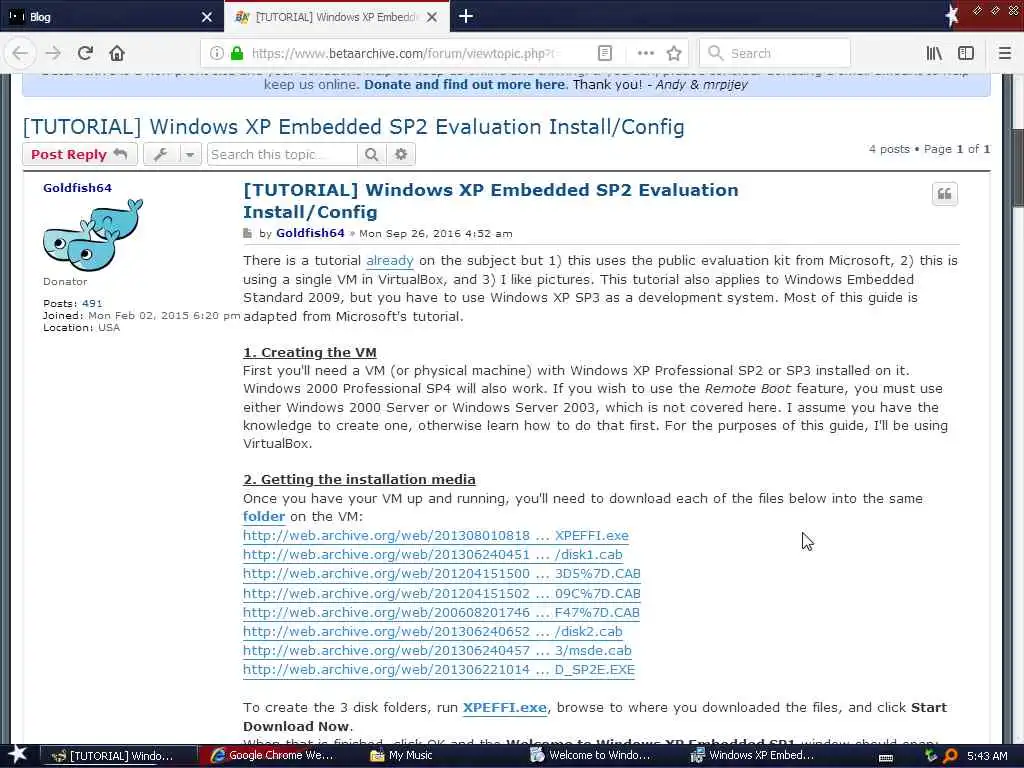The width and height of the screenshot is (1024, 768).
Task: Open the Firefox hamburger menu
Action: 1004,53
